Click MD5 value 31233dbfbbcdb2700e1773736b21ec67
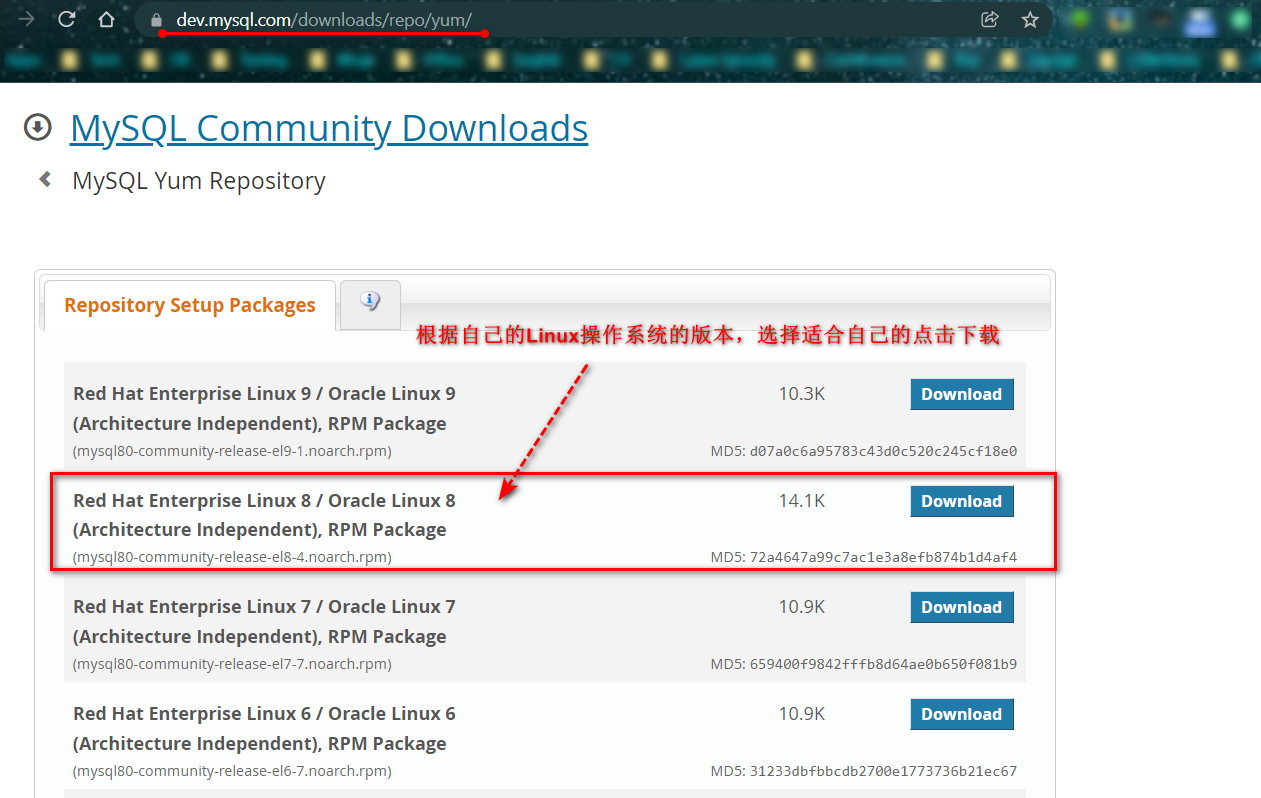1261x798 pixels. tap(883, 771)
